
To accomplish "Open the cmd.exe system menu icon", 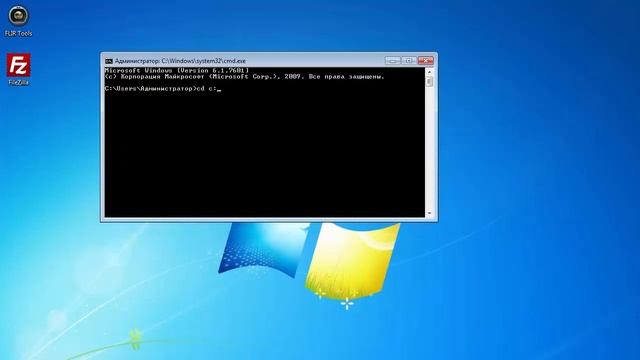I will (x=109, y=61).
